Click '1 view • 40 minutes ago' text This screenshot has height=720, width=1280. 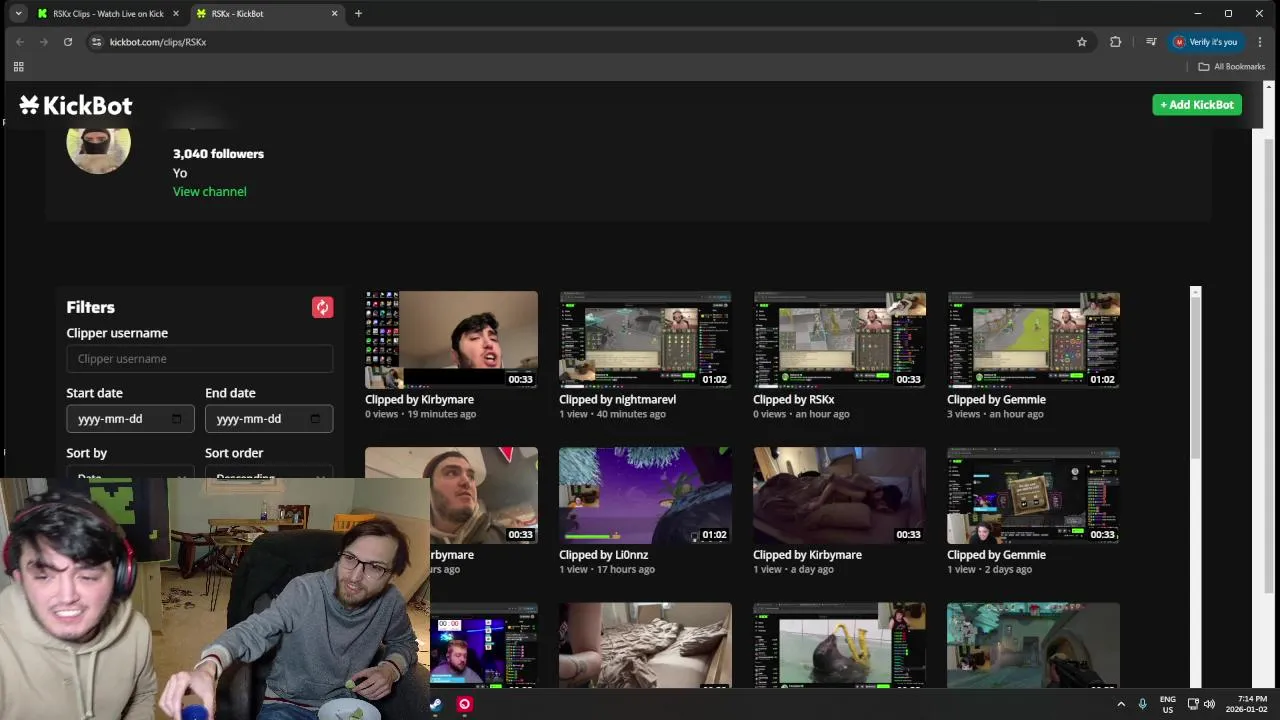612,414
